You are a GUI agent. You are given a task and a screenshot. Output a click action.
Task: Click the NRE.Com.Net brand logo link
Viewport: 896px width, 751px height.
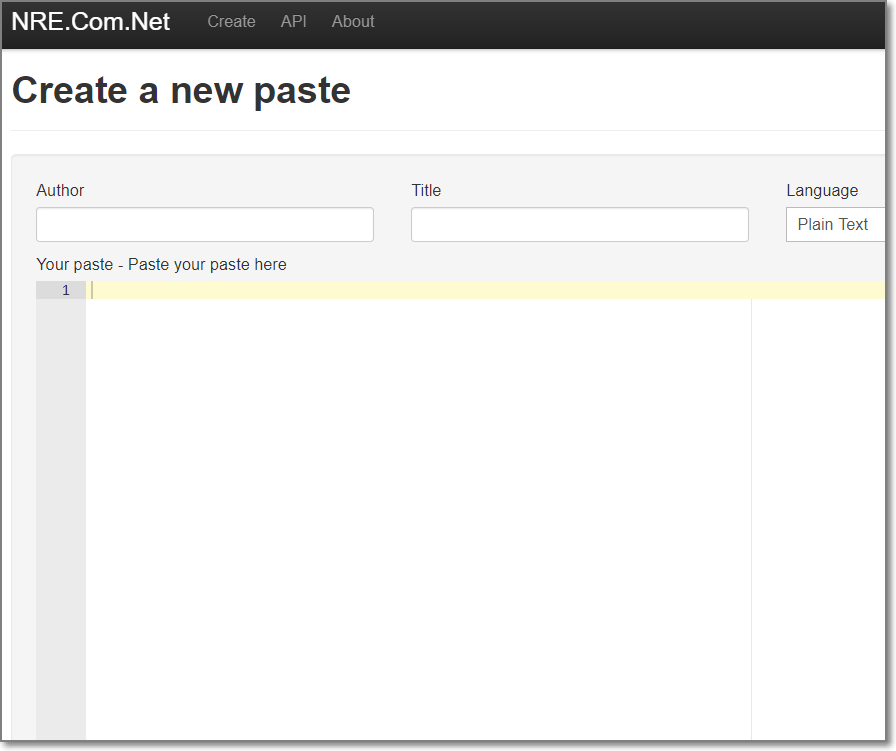coord(91,22)
